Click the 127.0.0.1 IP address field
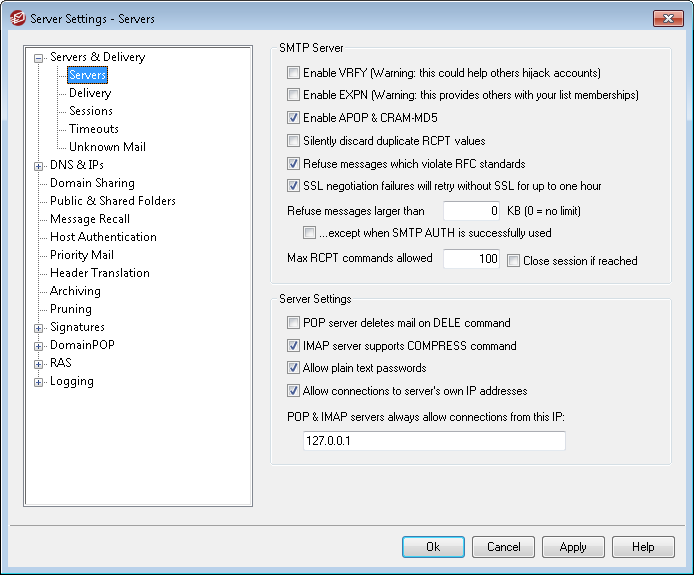 pyautogui.click(x=434, y=441)
